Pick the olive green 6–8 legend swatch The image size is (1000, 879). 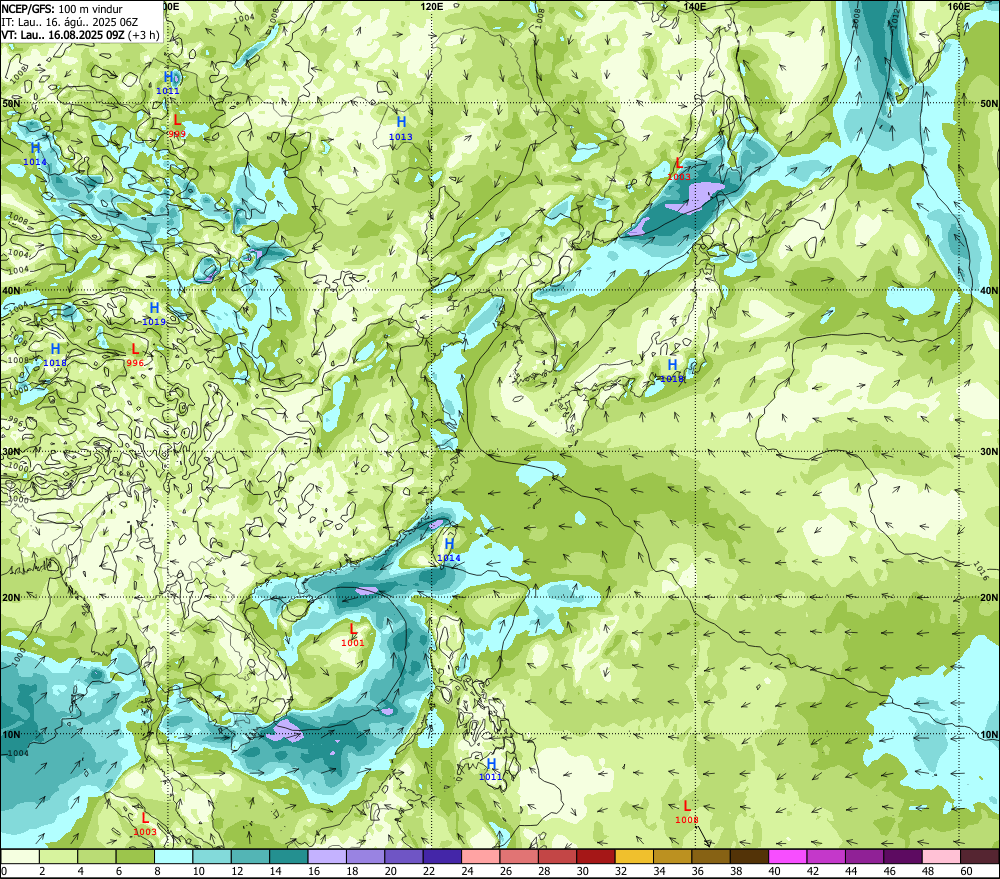pos(135,856)
